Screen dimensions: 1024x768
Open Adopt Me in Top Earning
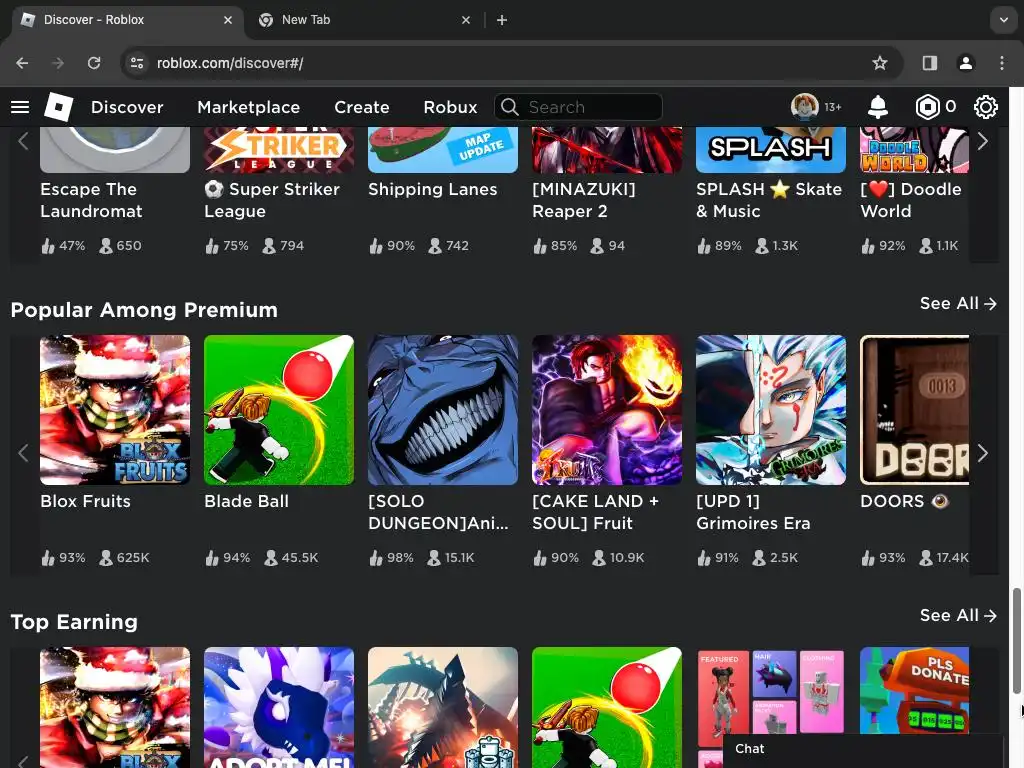pos(279,707)
